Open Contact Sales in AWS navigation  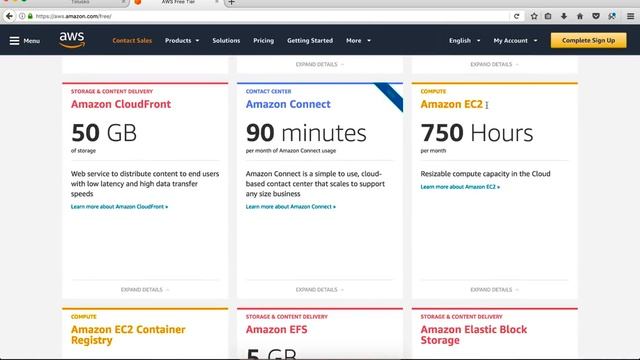(132, 40)
